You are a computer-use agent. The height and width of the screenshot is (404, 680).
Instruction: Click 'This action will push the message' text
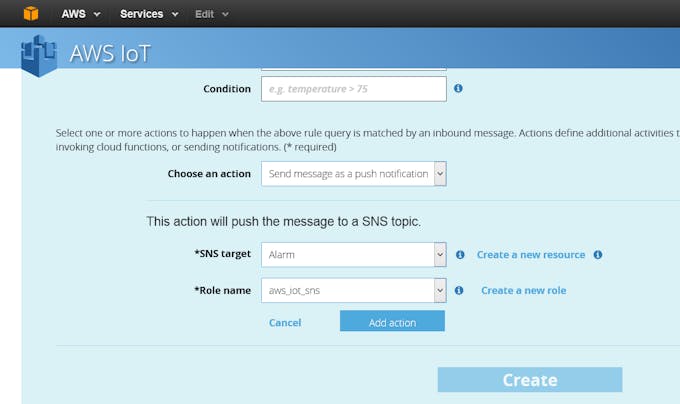(284, 222)
